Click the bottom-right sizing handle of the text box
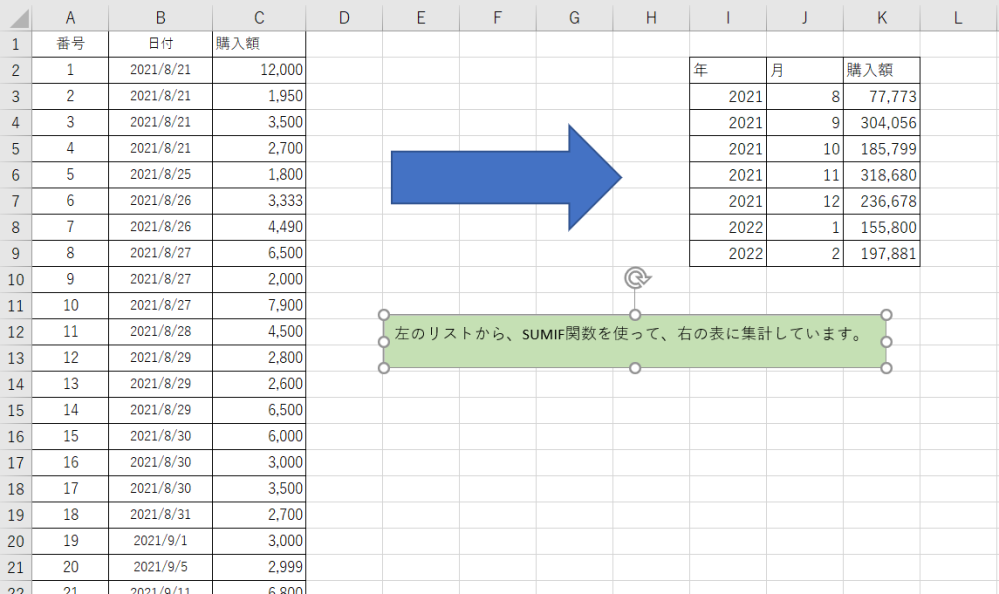 click(888, 367)
